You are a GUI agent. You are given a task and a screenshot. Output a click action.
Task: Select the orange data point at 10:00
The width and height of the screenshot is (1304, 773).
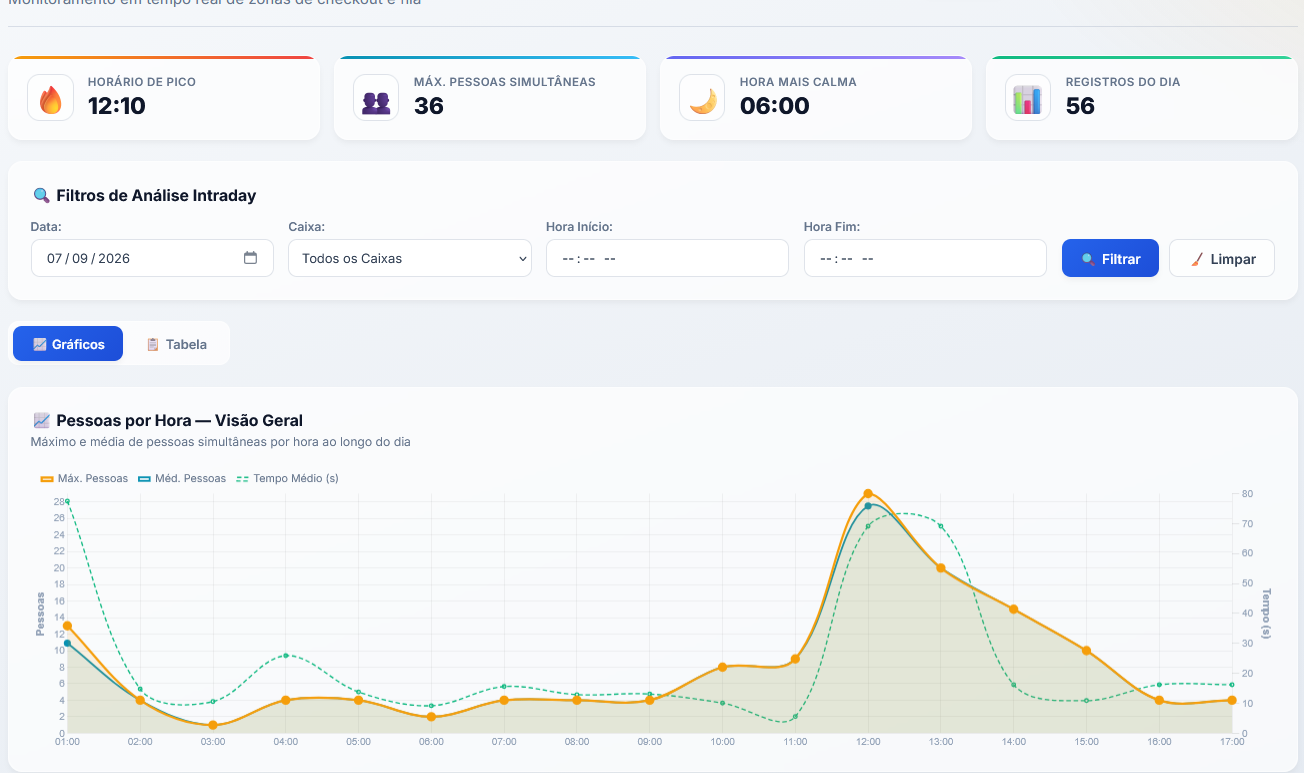pos(722,667)
